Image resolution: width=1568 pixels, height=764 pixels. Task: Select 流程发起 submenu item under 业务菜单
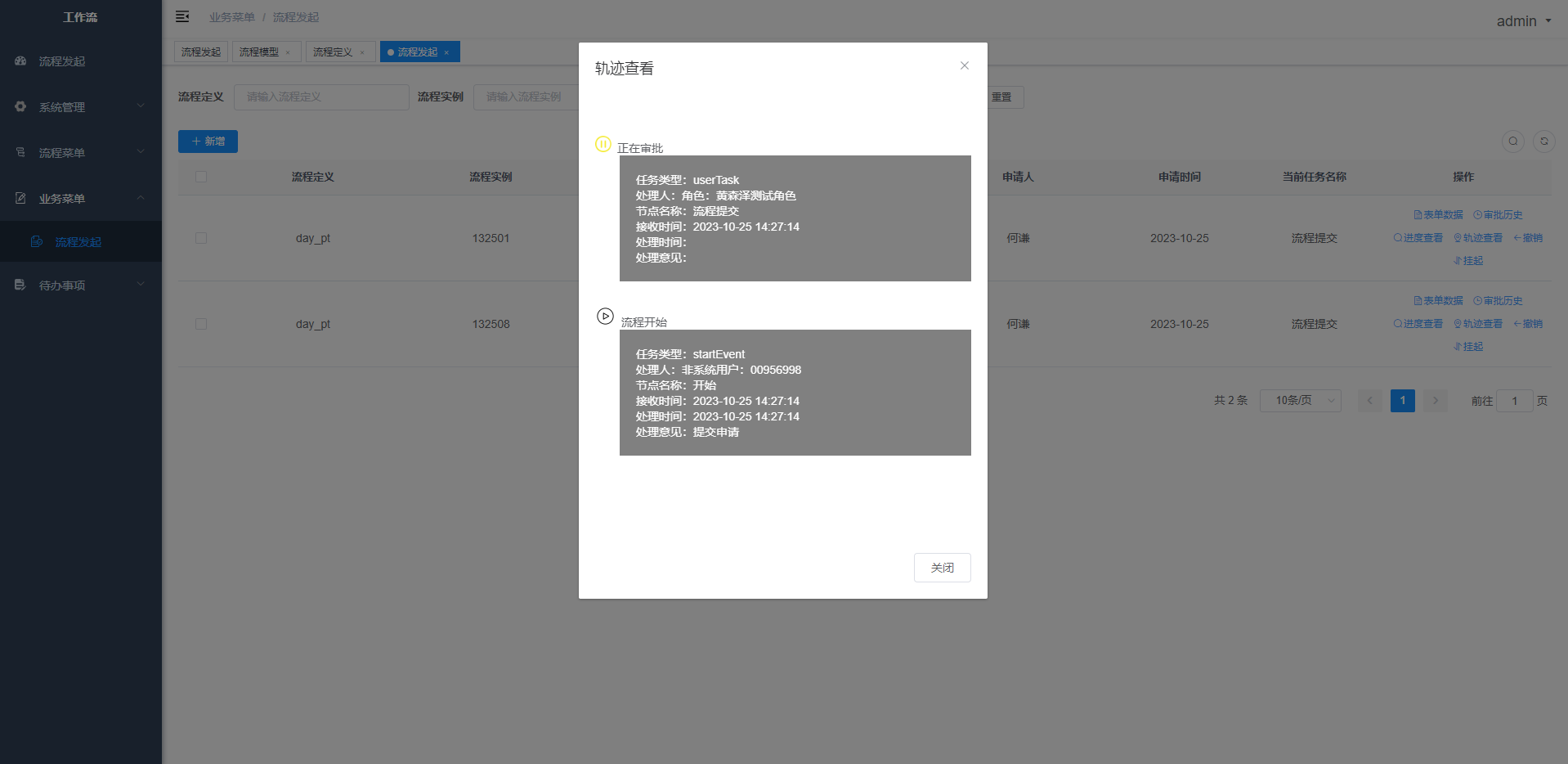coord(81,242)
